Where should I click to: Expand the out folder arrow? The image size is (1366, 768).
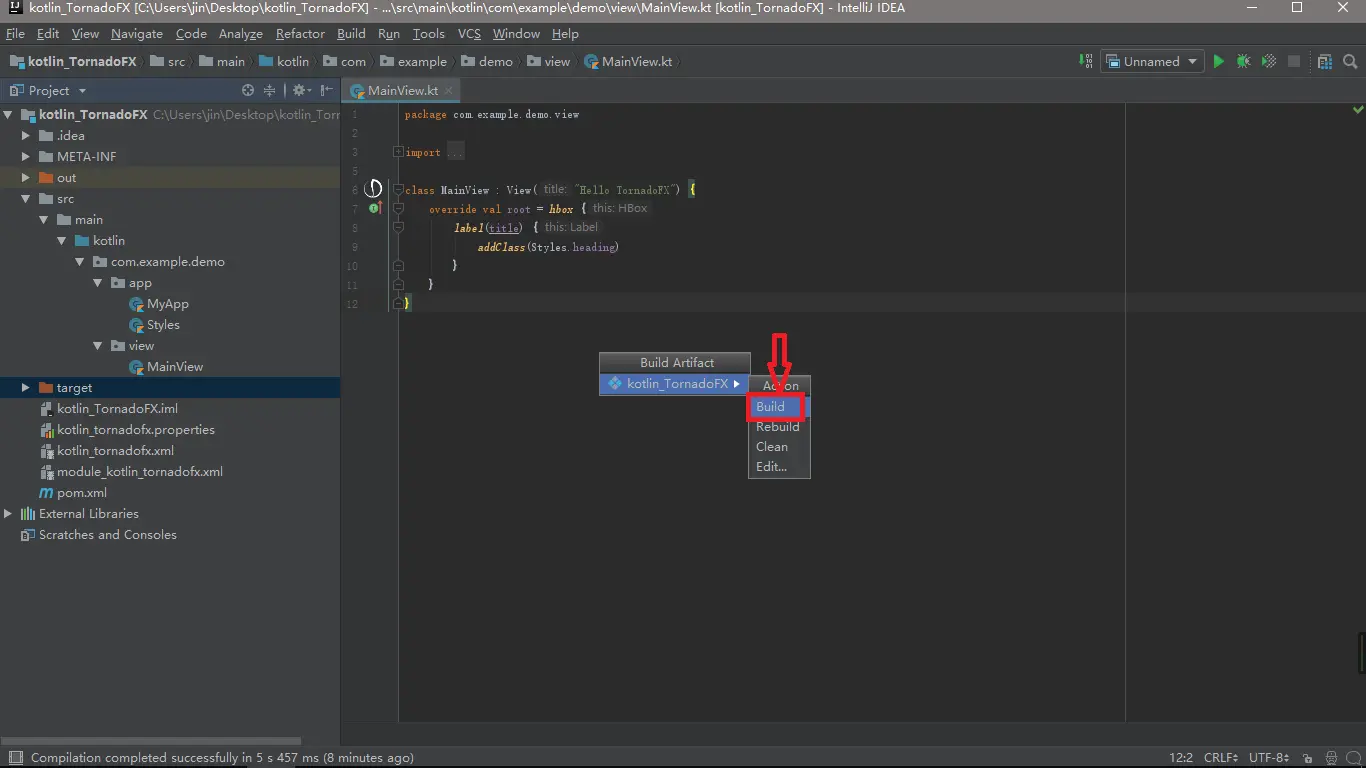[x=26, y=178]
